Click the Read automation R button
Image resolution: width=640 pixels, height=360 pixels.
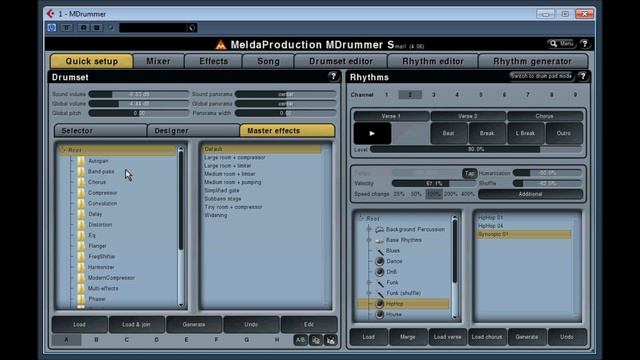pos(83,28)
